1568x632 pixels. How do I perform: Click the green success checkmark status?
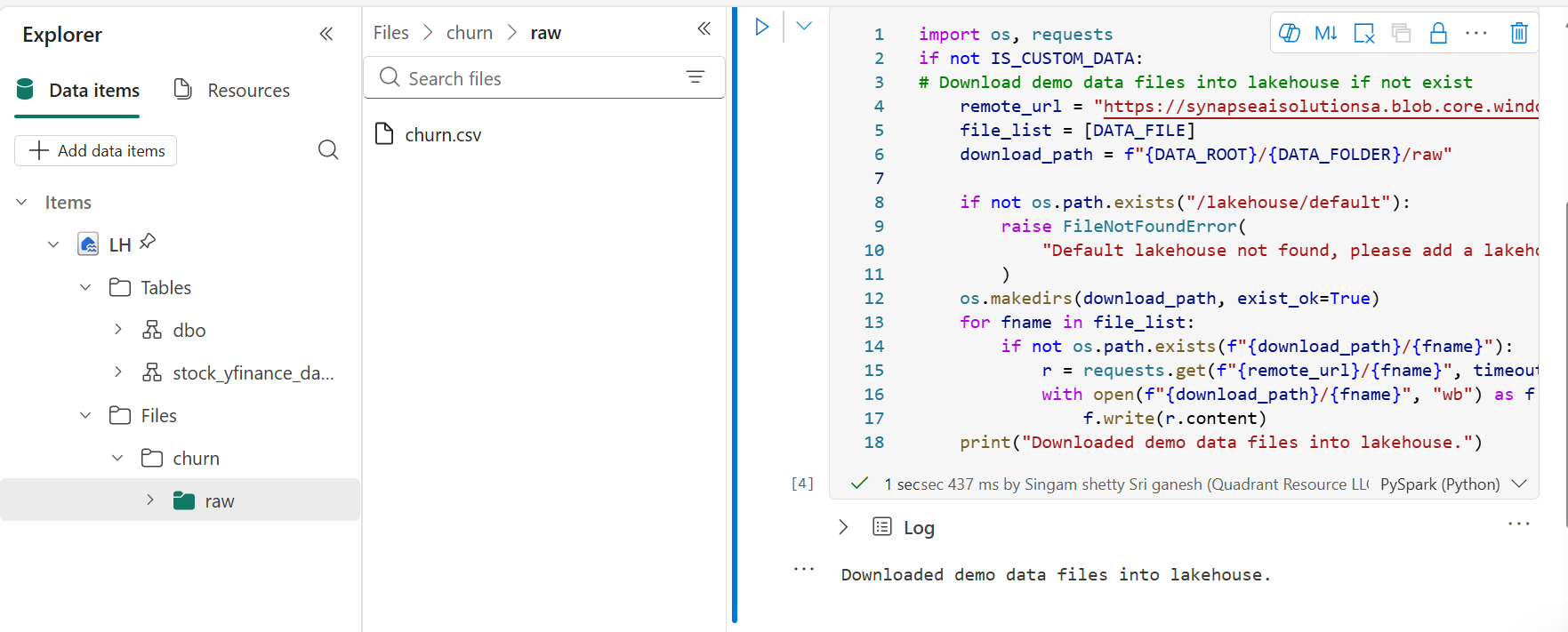(x=859, y=483)
